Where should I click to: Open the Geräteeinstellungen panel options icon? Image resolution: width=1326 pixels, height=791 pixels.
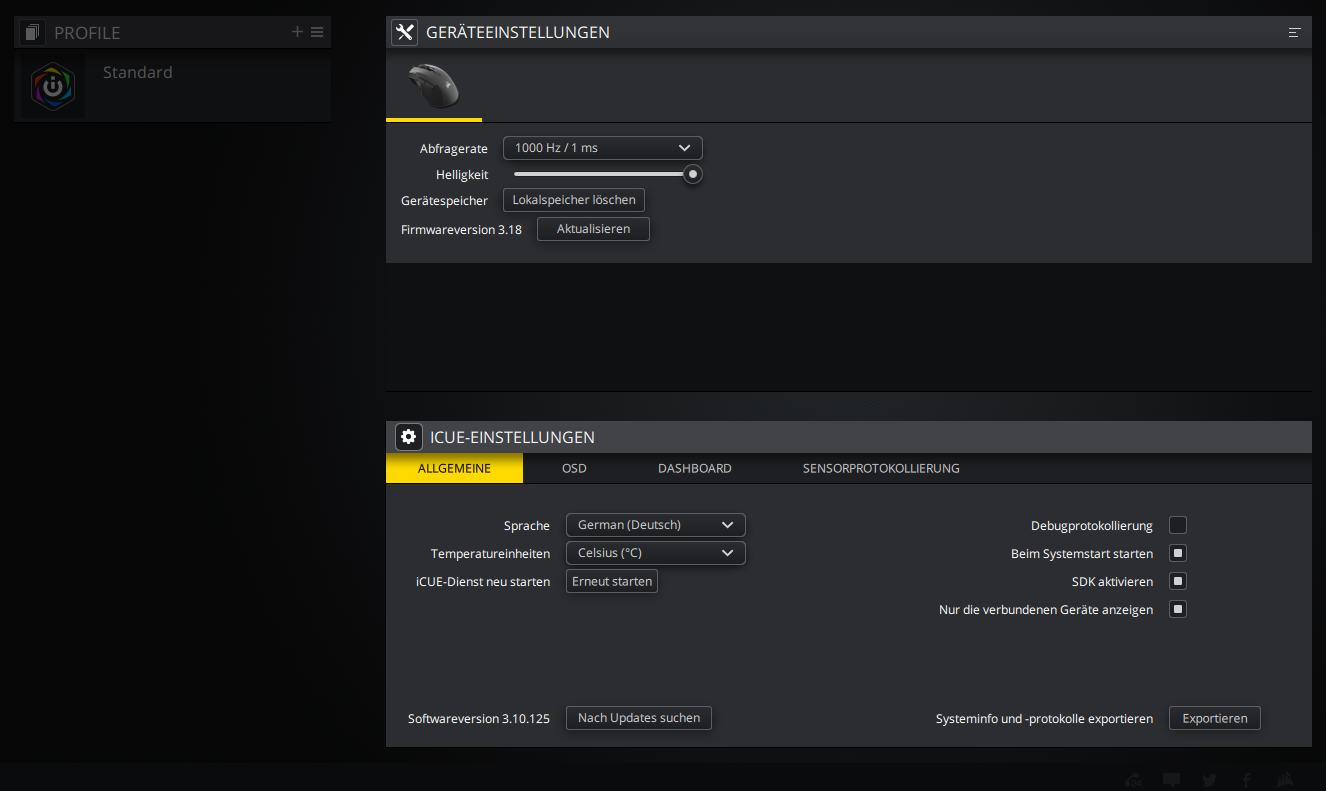coord(1294,32)
